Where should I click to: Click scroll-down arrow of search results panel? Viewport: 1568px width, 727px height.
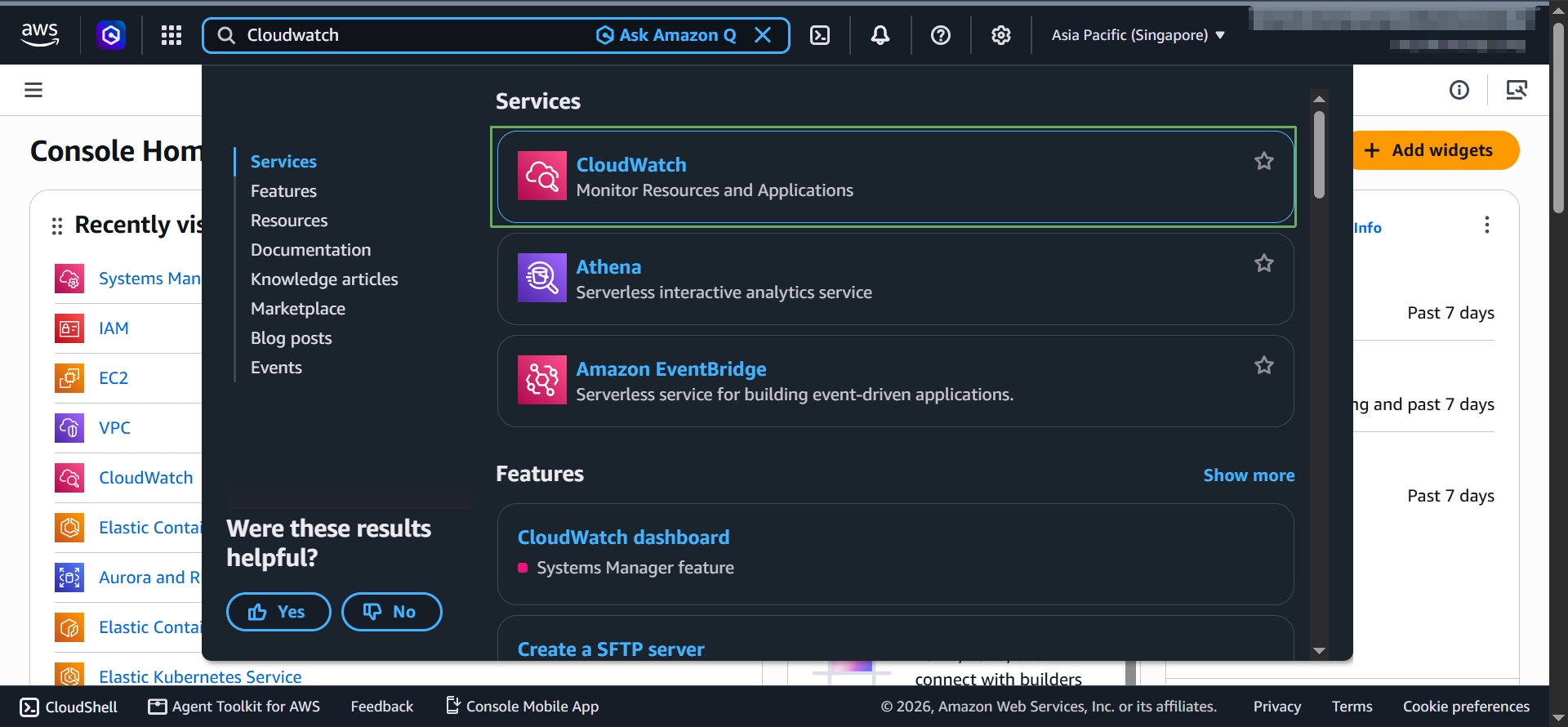1319,651
